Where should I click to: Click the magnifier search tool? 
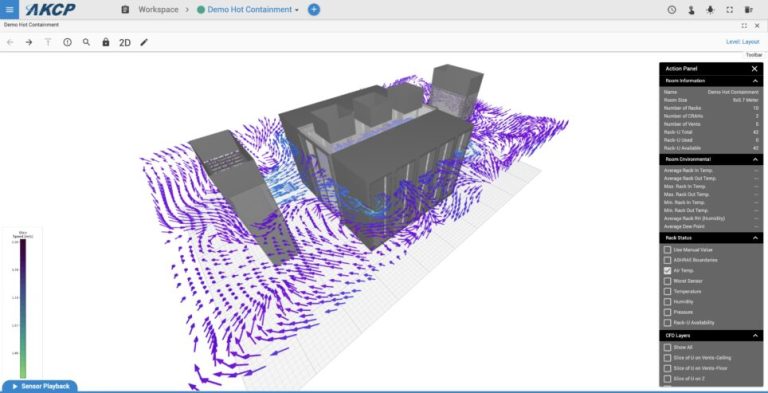87,43
